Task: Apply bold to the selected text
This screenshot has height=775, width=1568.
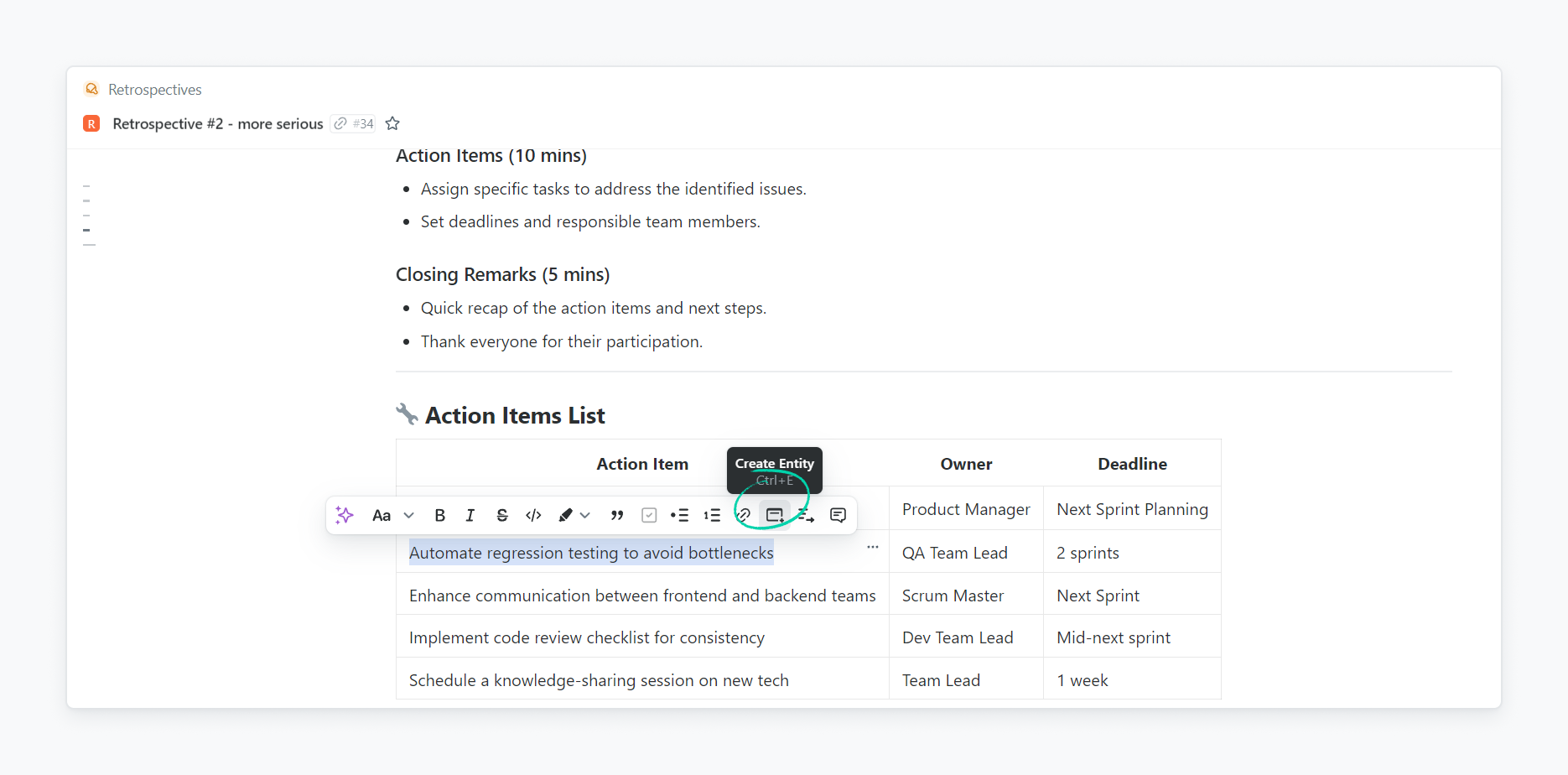Action: [x=439, y=515]
